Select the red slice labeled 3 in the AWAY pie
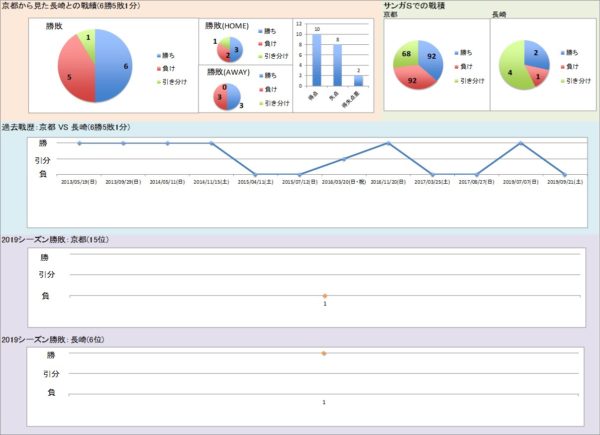600x435 pixels. [x=220, y=97]
